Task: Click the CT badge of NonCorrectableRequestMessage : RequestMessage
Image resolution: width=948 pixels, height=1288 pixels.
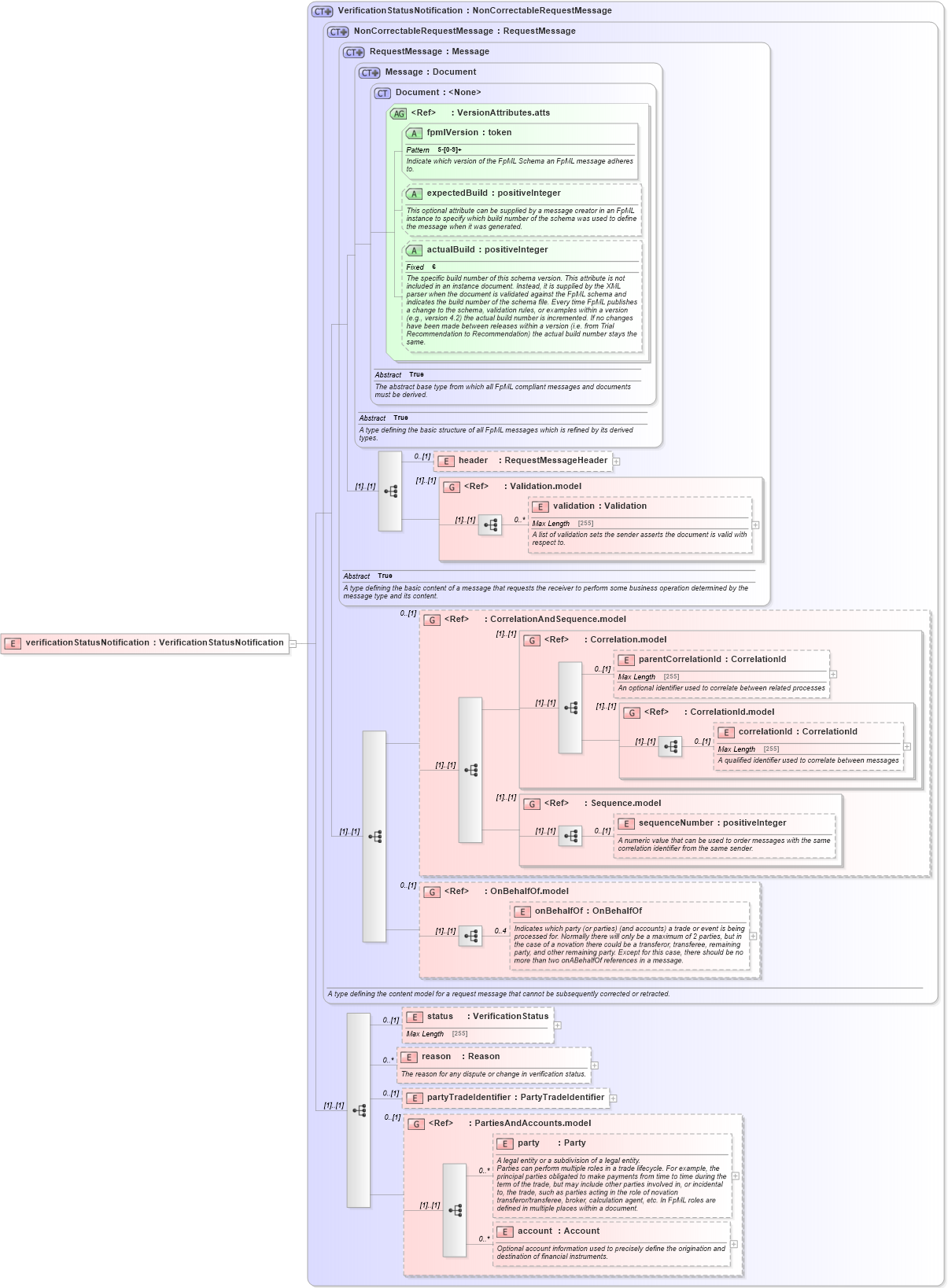Action: coord(338,31)
